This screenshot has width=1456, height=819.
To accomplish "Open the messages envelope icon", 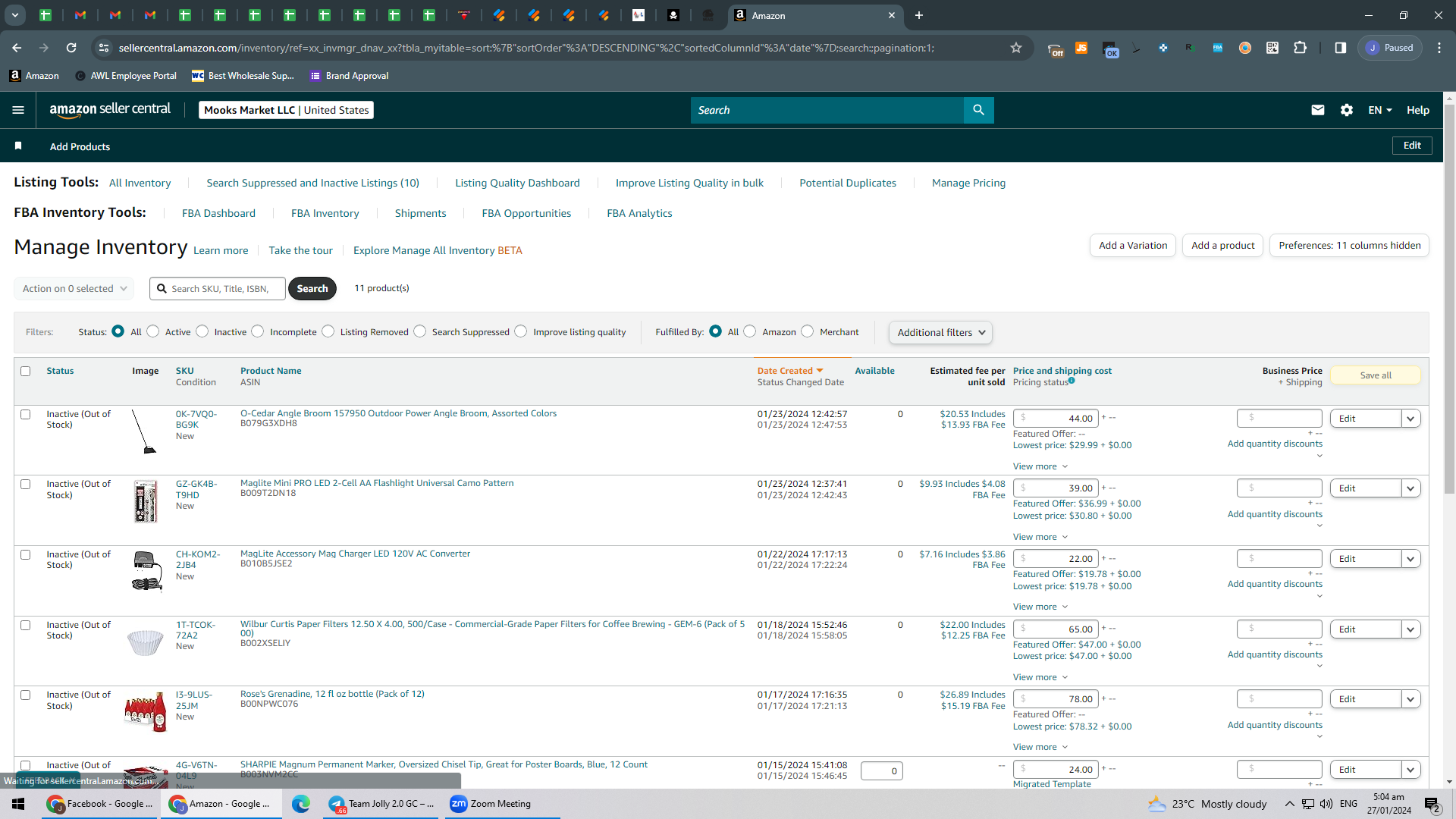I will 1318,110.
